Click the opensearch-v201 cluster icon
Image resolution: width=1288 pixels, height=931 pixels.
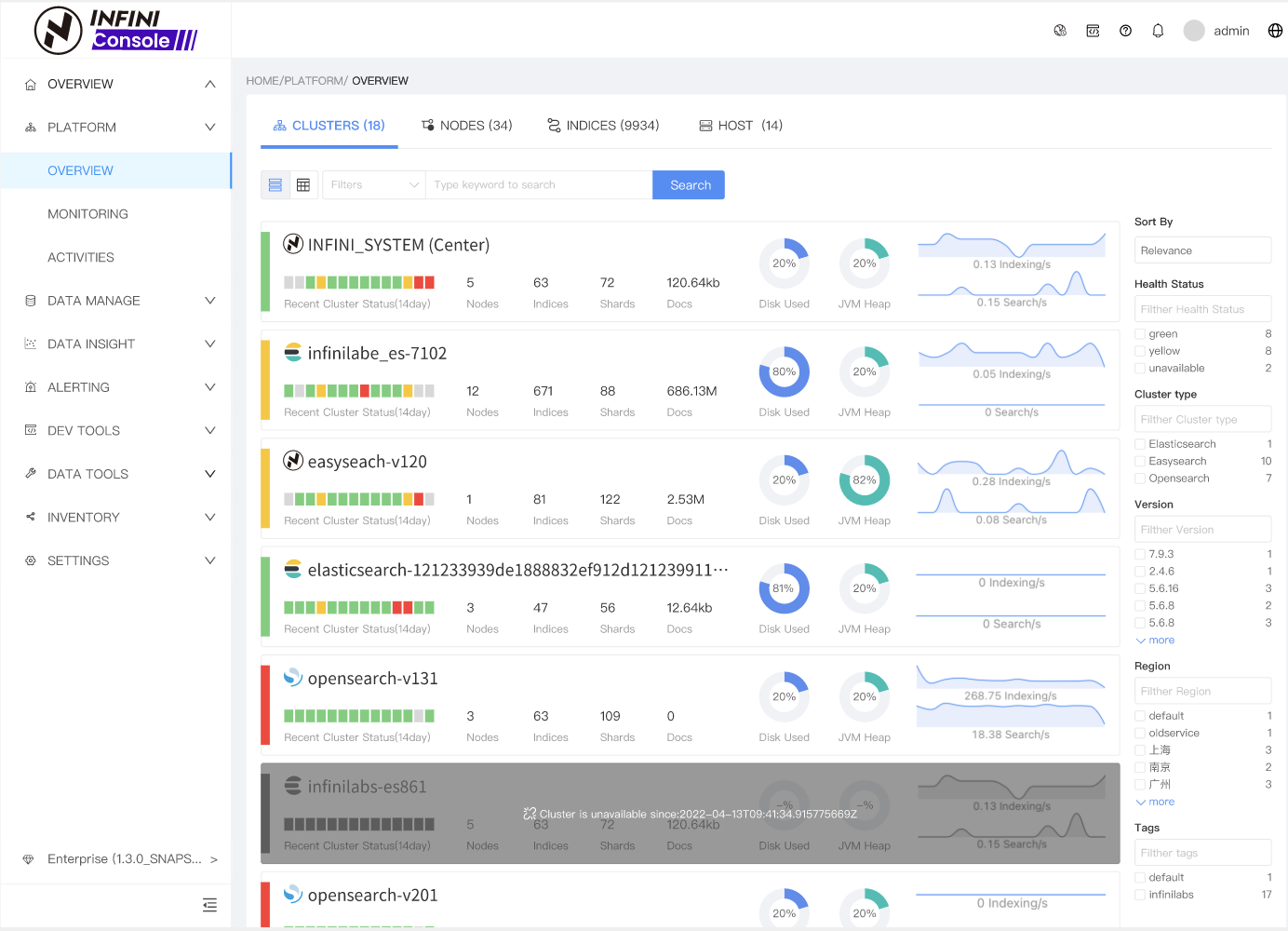(293, 894)
